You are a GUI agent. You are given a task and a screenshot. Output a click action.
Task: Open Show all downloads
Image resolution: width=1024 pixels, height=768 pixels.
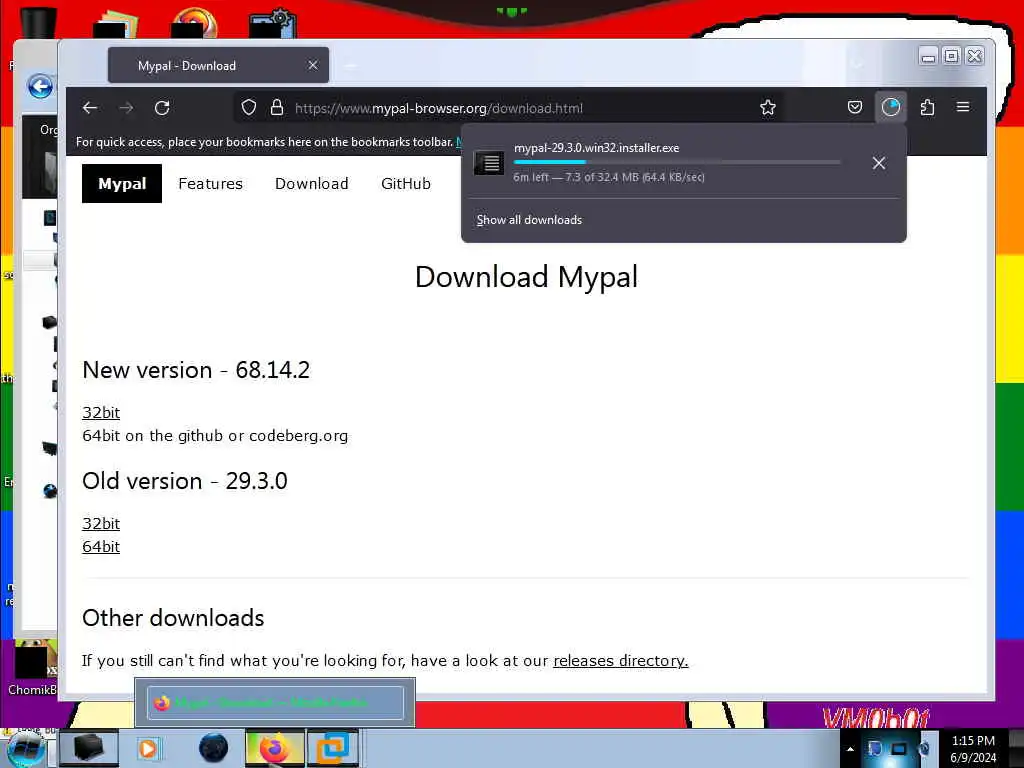pos(529,220)
